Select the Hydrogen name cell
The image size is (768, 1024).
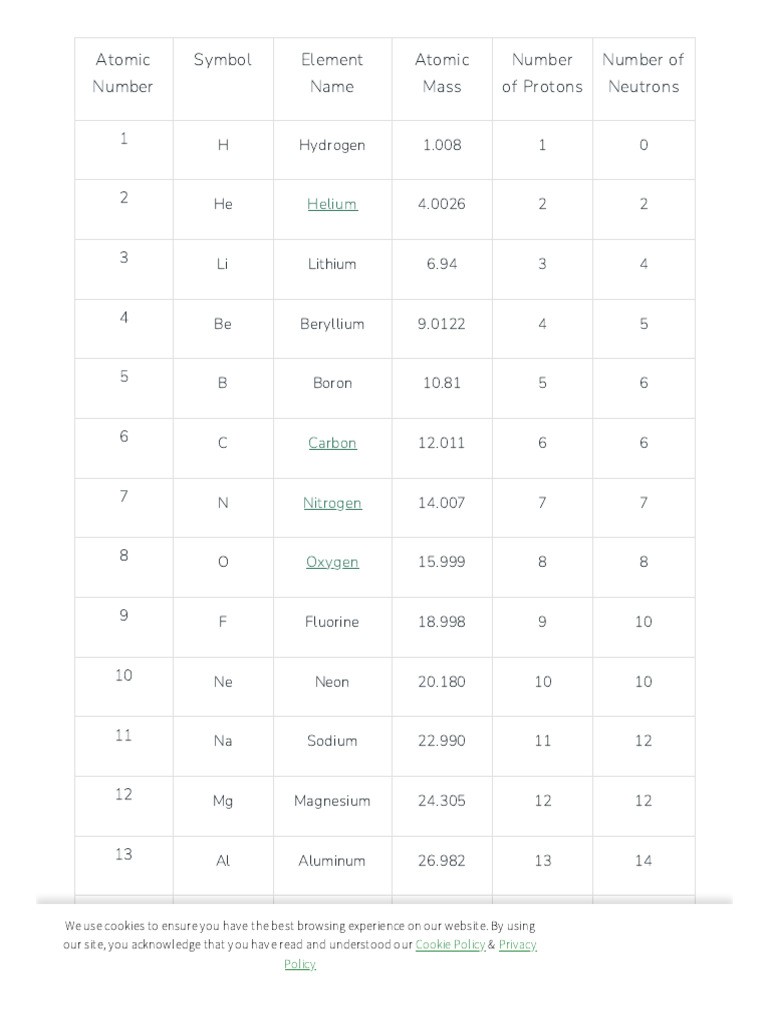(332, 145)
